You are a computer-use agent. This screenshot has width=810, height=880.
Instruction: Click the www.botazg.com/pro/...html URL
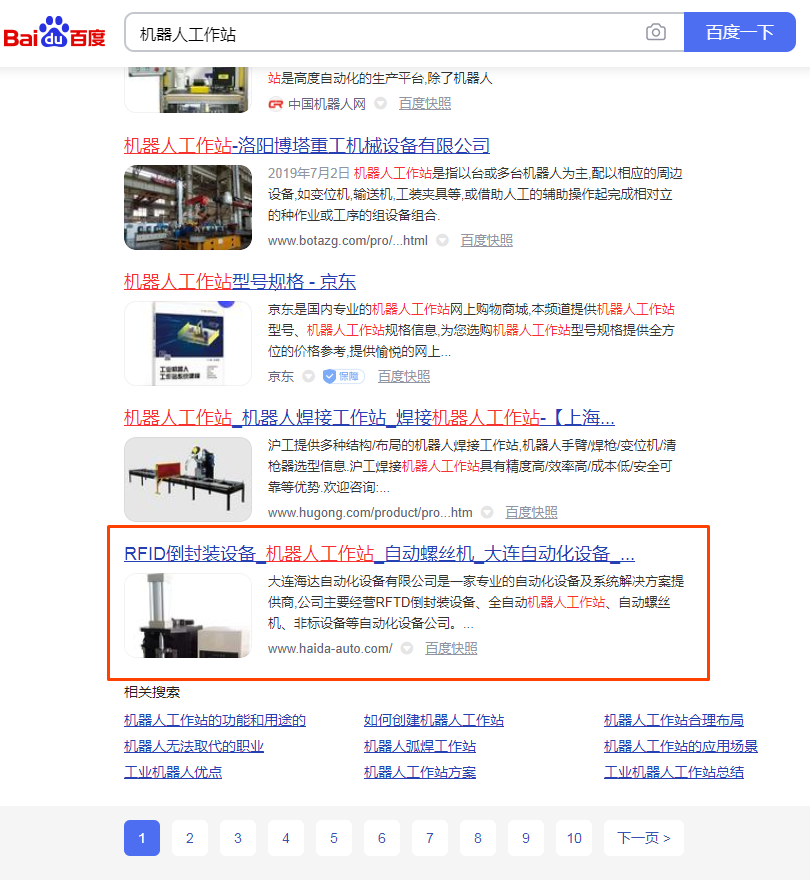click(347, 241)
